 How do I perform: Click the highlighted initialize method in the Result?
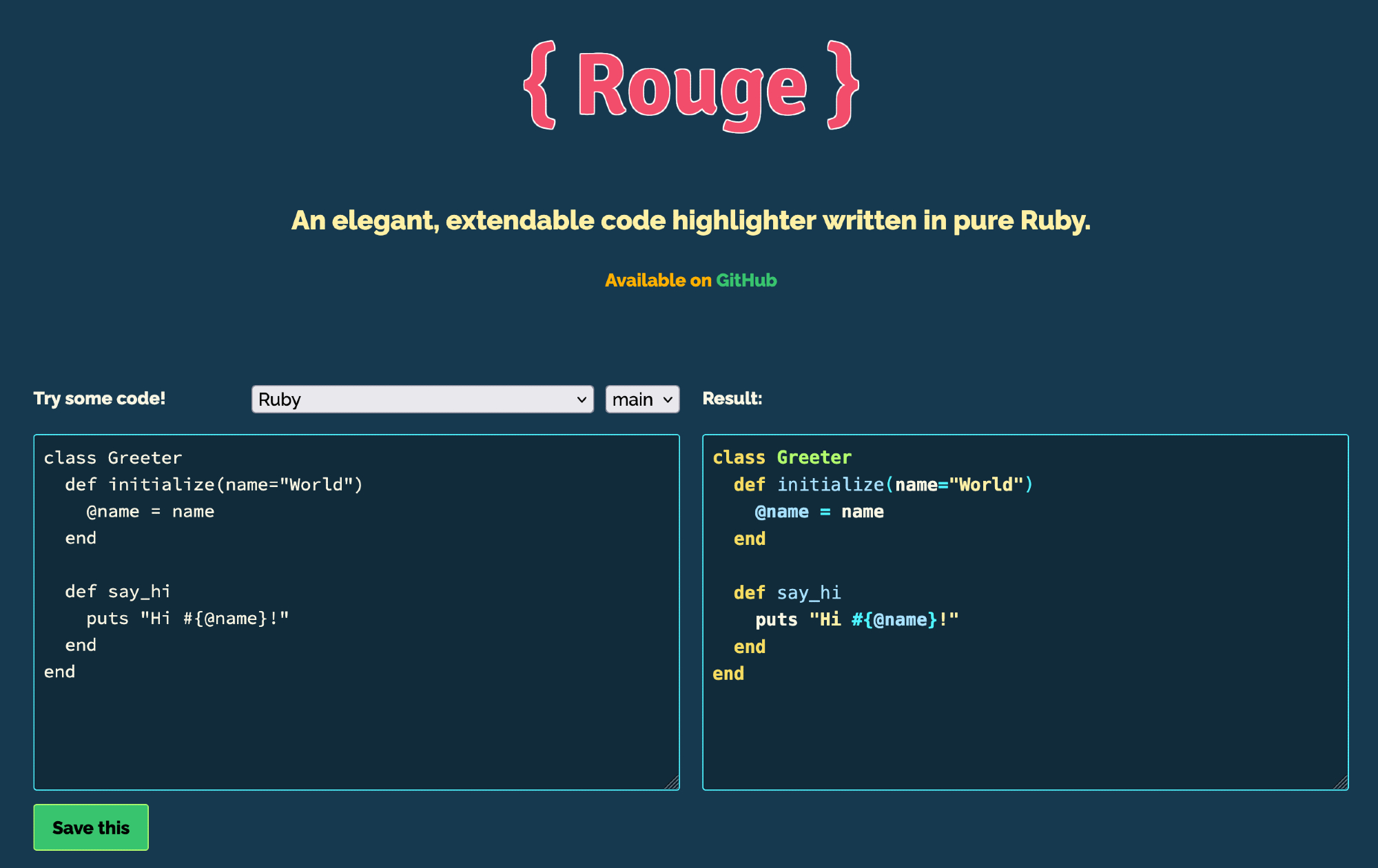pos(830,485)
